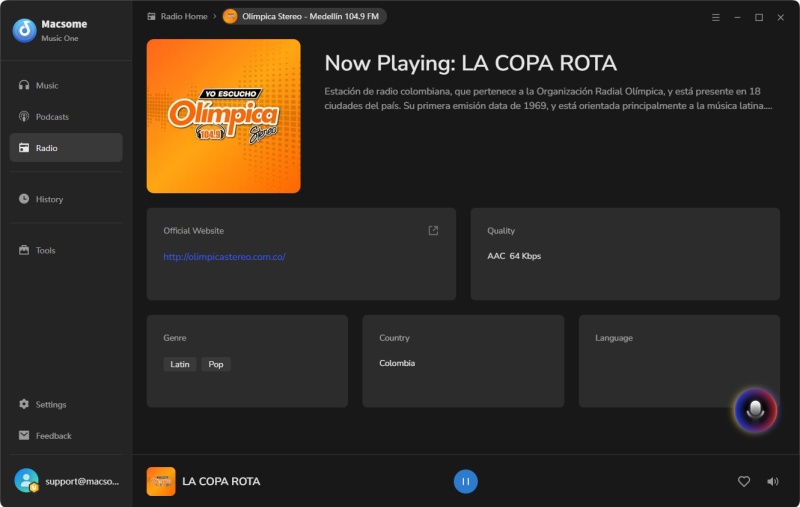Screen dimensions: 800x507
Task: Click the Olímpica Stereo breadcrumb chip
Action: coord(304,16)
